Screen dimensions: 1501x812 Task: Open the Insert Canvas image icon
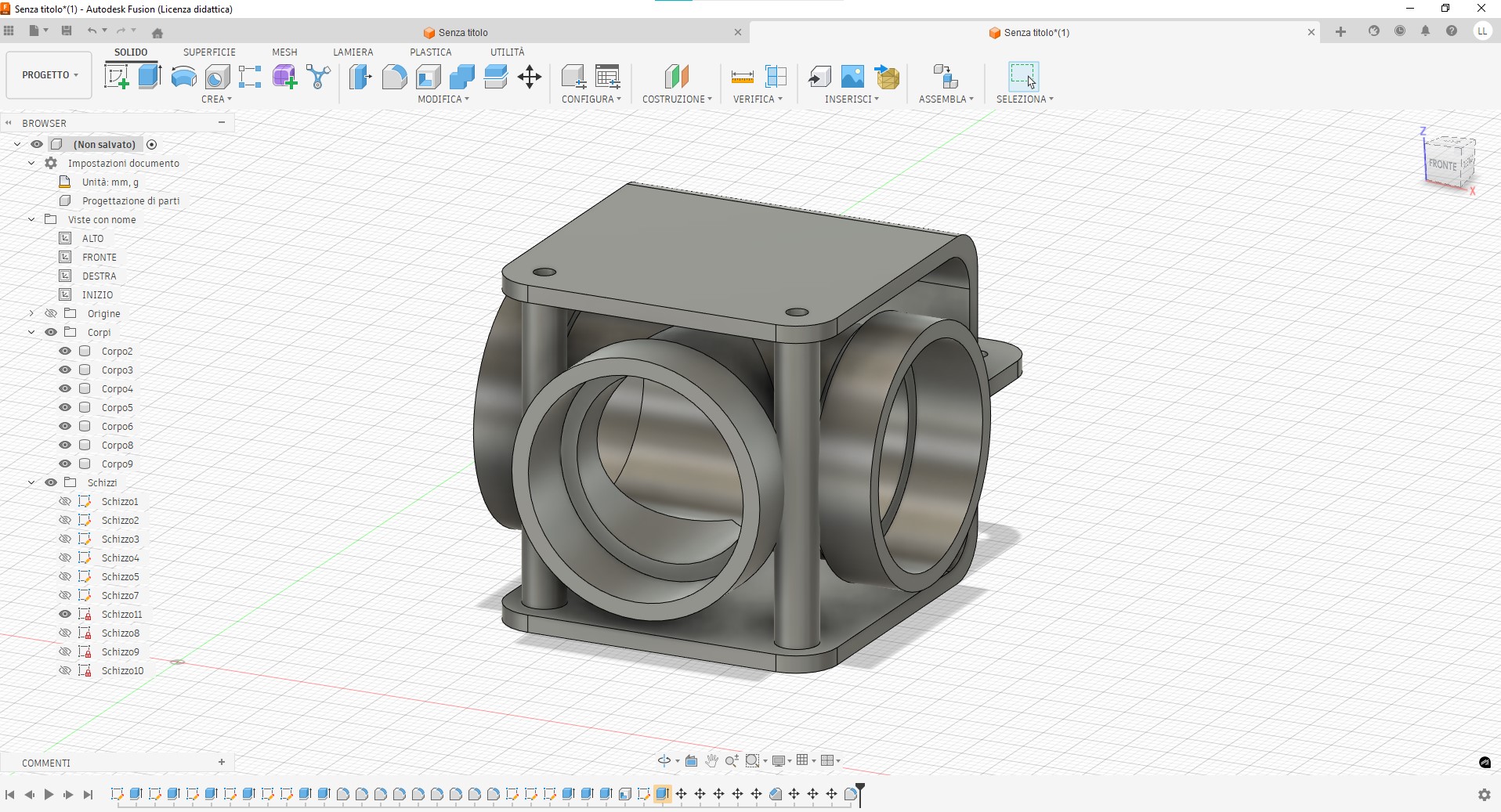[x=852, y=77]
